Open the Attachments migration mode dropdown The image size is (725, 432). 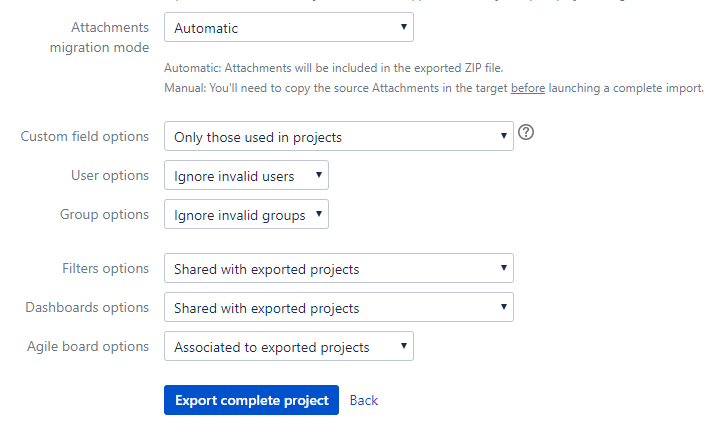click(x=288, y=28)
